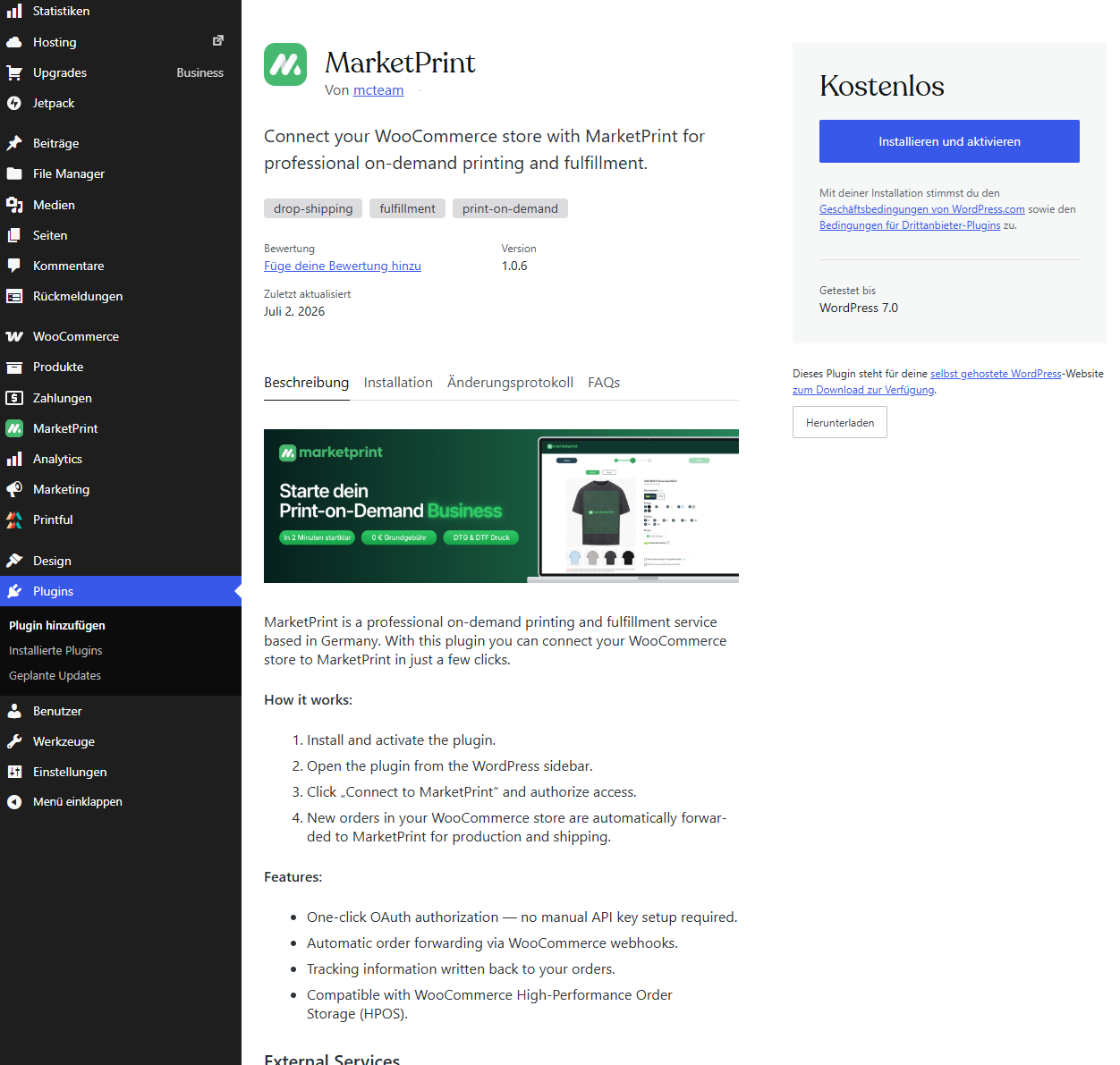Click the green MarketPrint sidebar icon
The height and width of the screenshot is (1065, 1120).
coord(14,428)
